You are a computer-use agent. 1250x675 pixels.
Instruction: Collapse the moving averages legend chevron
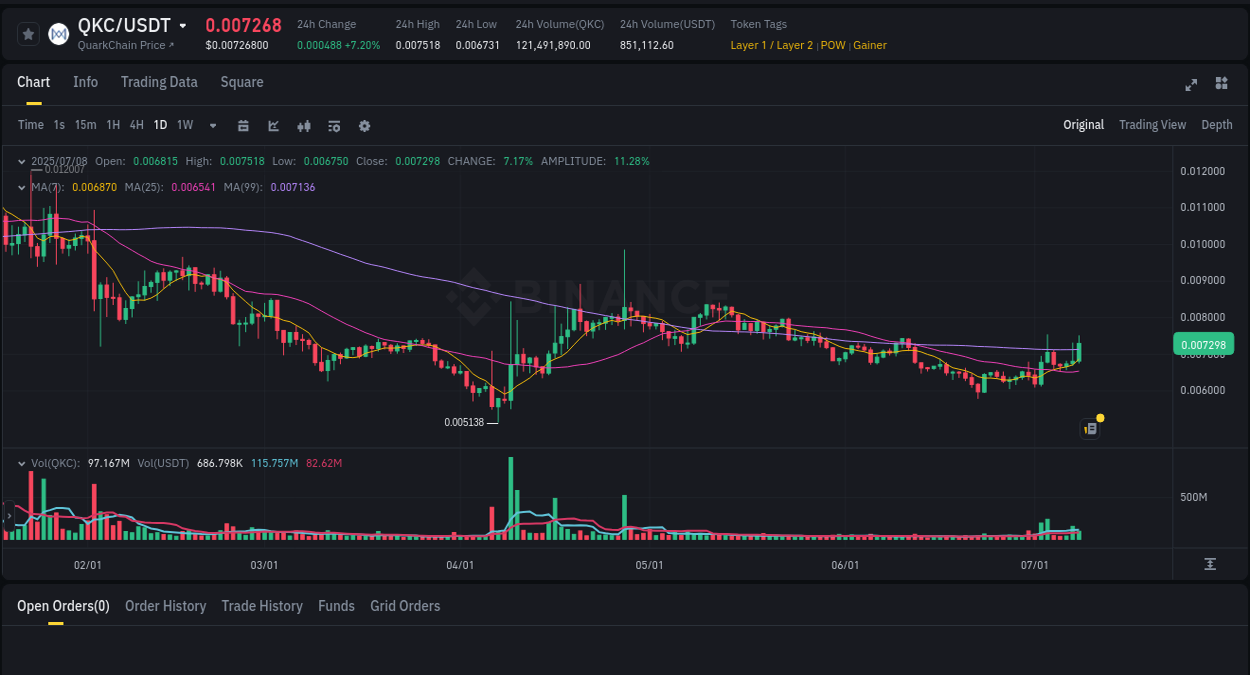22,186
